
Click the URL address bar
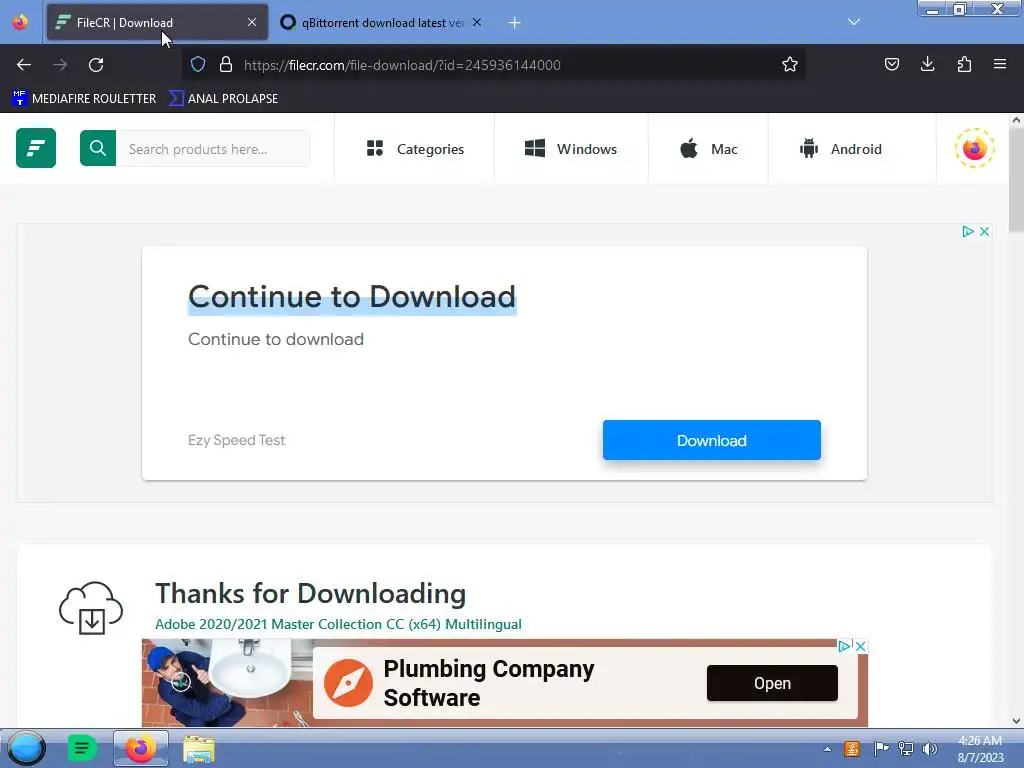coord(496,65)
